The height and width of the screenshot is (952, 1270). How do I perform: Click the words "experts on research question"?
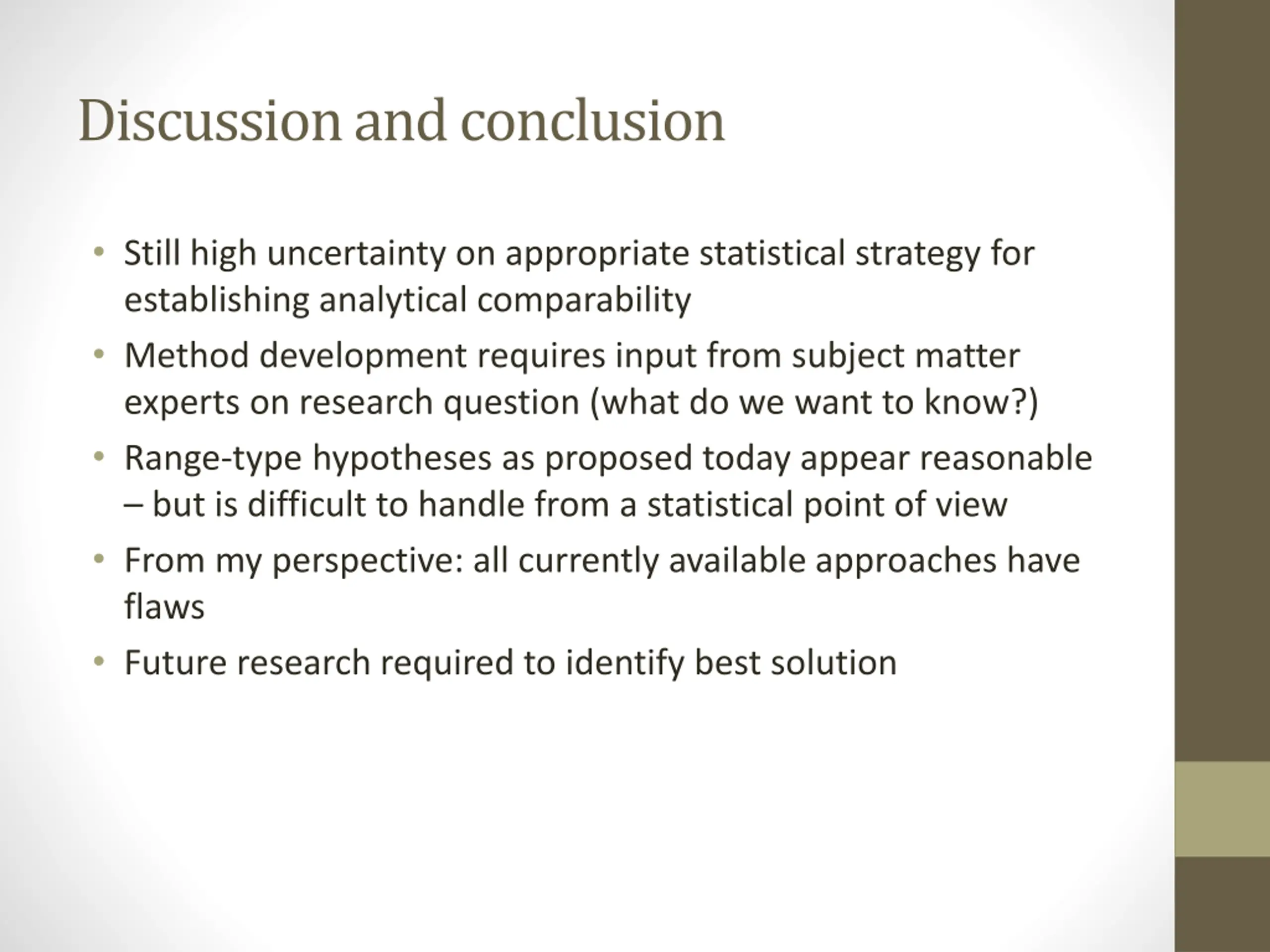point(351,402)
